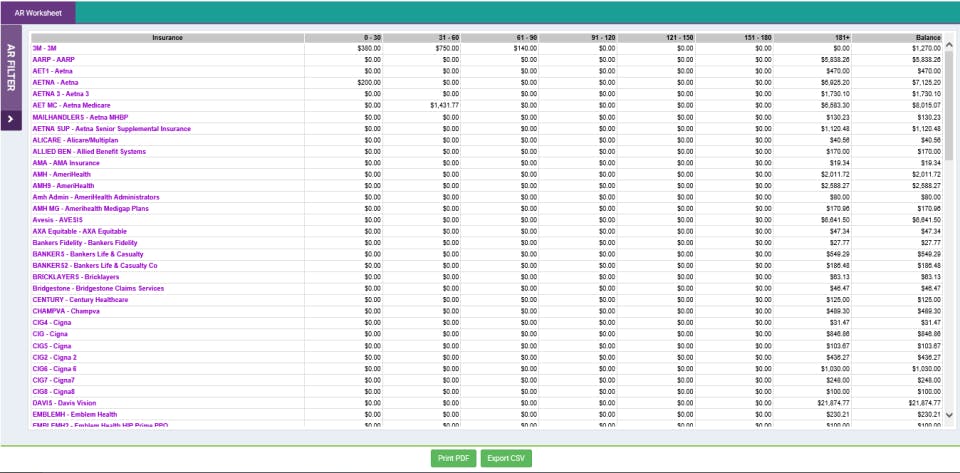Image resolution: width=960 pixels, height=473 pixels.
Task: Open CENTURY - Century Healthcare link
Action: click(80, 300)
